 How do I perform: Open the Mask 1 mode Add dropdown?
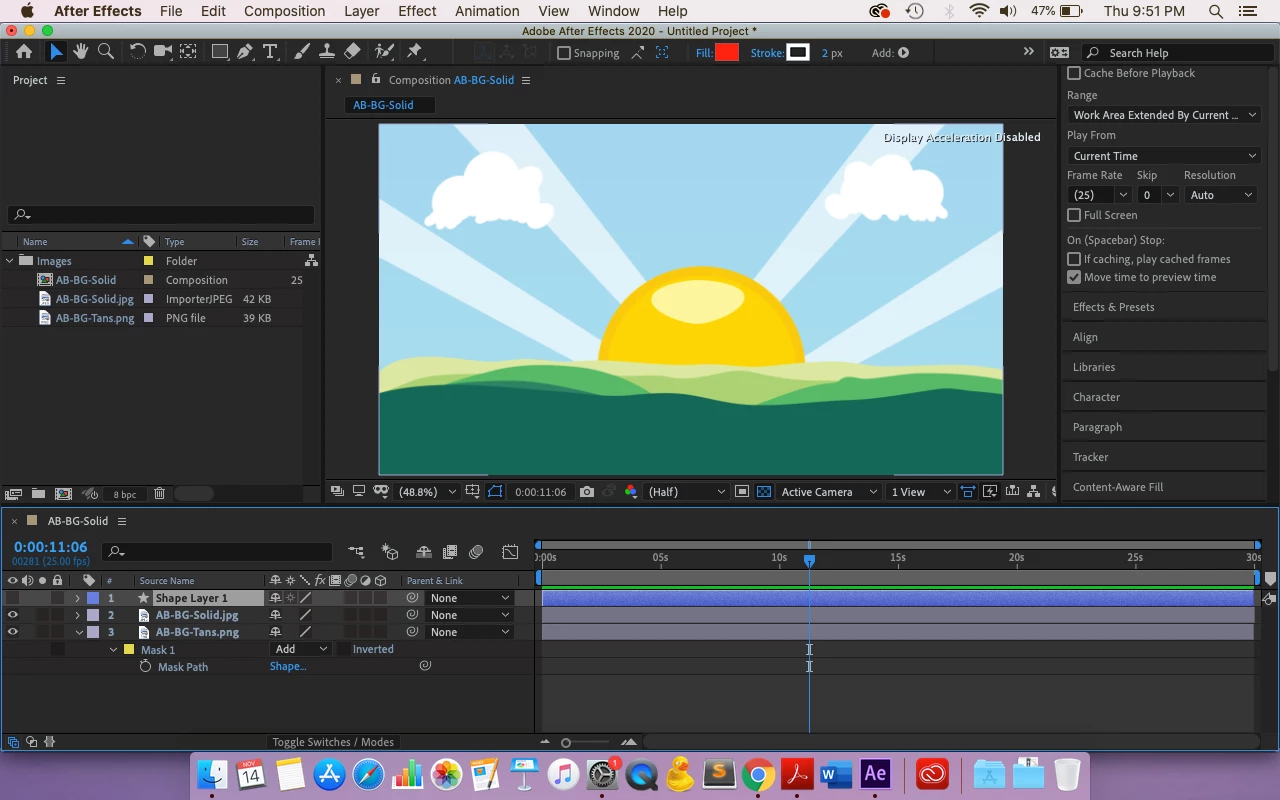pyautogui.click(x=301, y=649)
